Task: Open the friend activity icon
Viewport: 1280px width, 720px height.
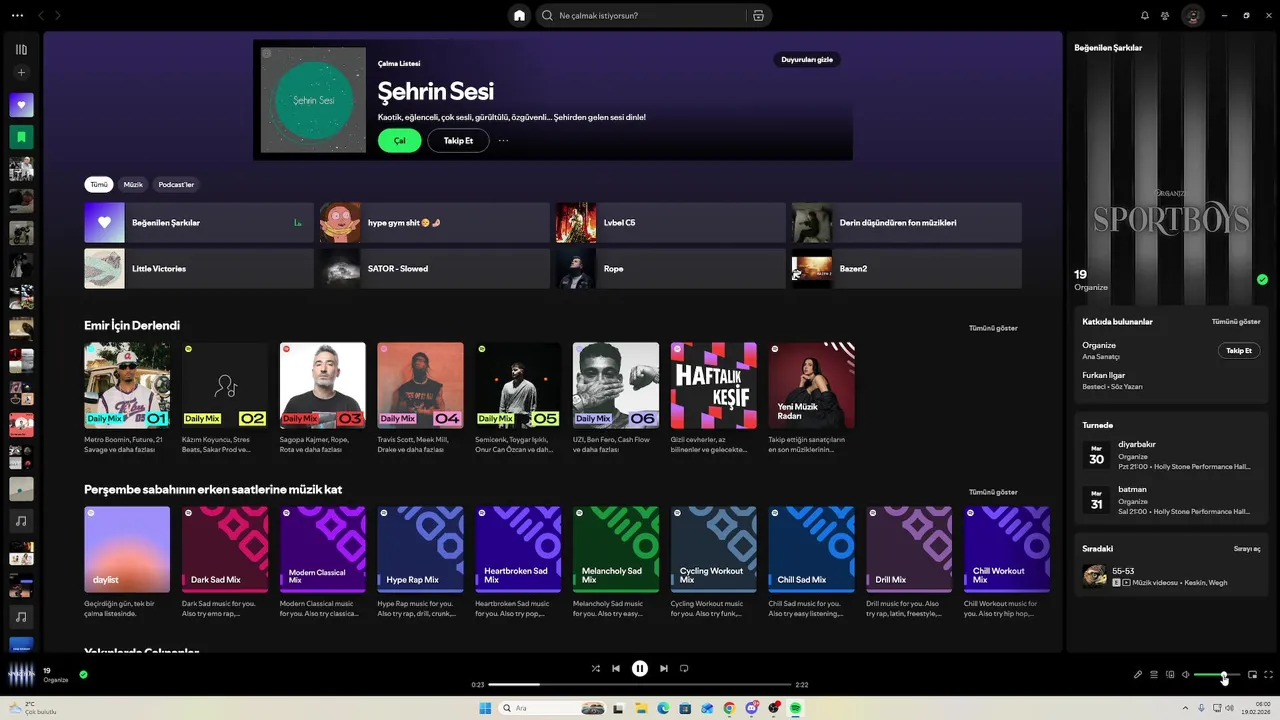Action: [1165, 15]
